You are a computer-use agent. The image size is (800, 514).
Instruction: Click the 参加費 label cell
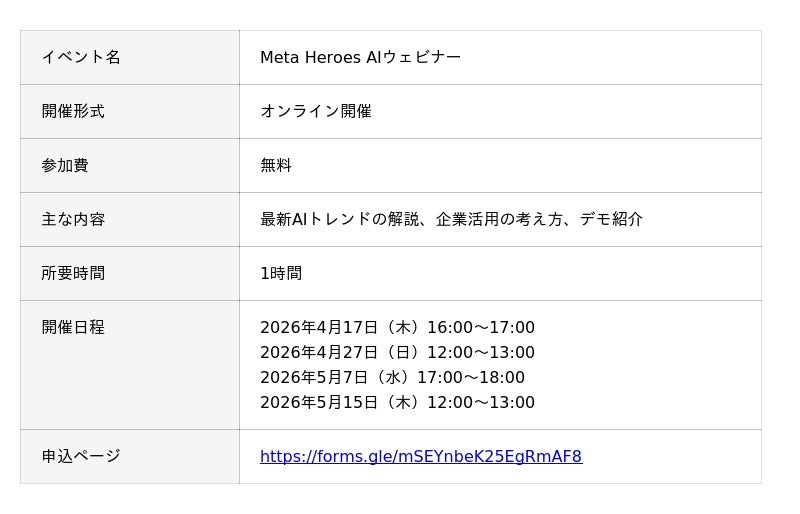click(65, 165)
